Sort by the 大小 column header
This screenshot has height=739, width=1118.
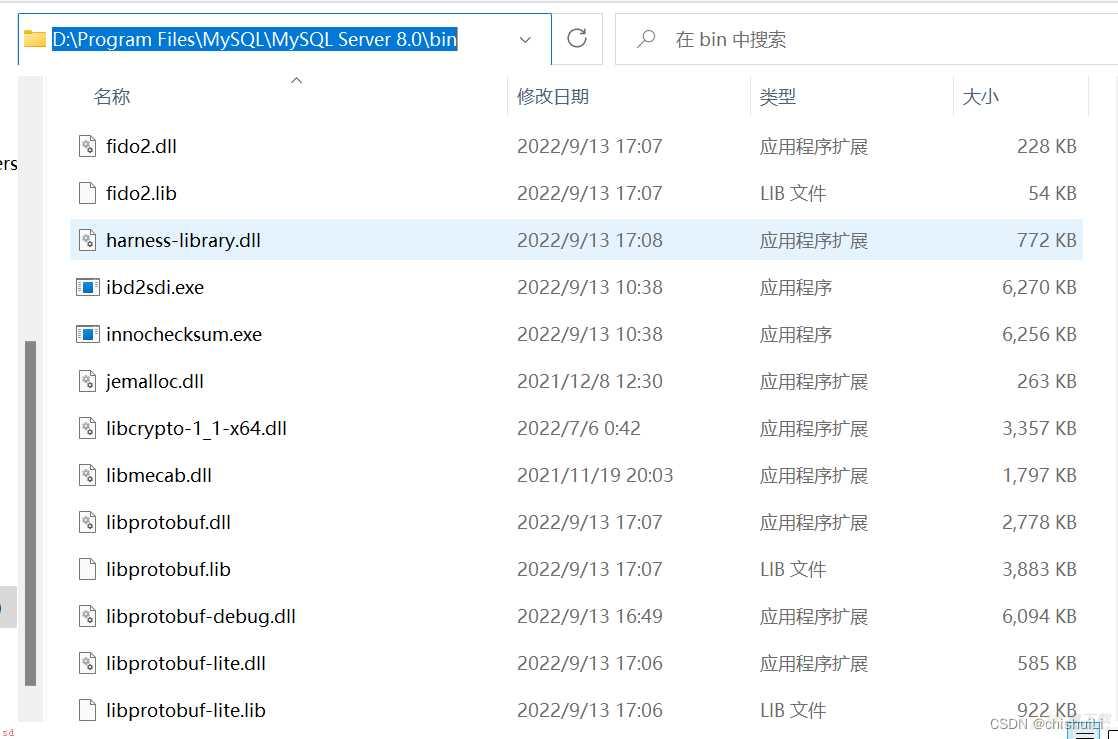pyautogui.click(x=980, y=96)
